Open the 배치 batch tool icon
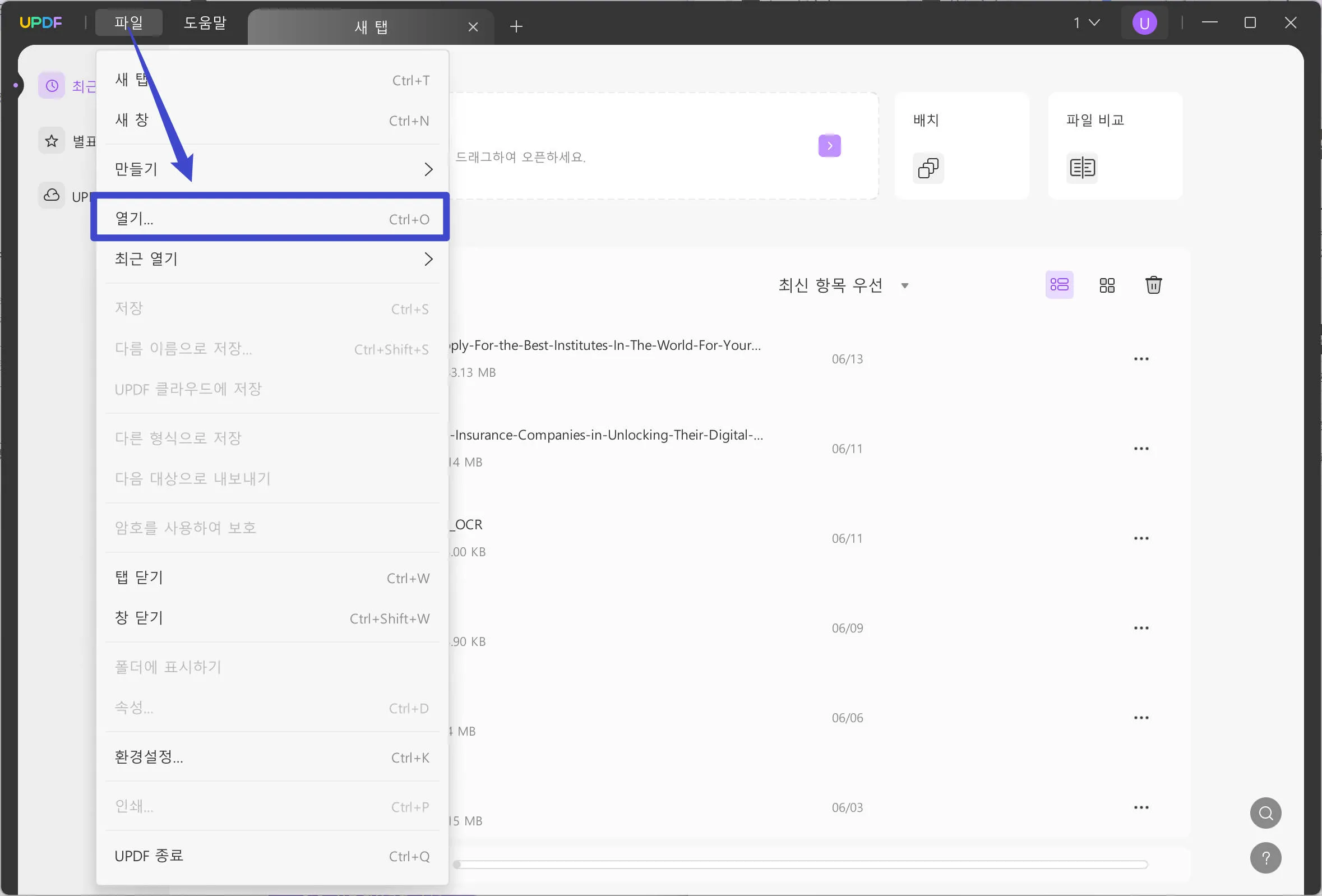The width and height of the screenshot is (1322, 896). point(928,168)
